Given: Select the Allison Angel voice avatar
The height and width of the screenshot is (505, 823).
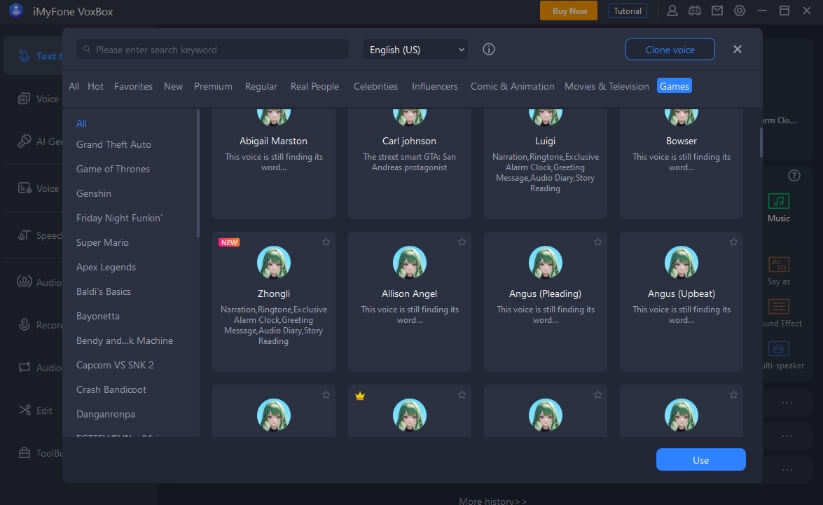Looking at the screenshot, I should pos(409,262).
